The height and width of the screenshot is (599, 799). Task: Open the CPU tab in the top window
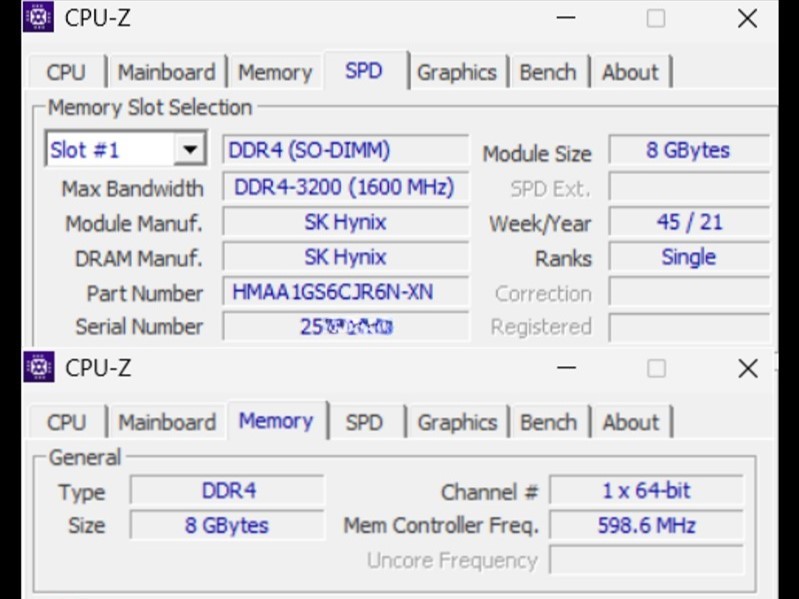(x=66, y=72)
